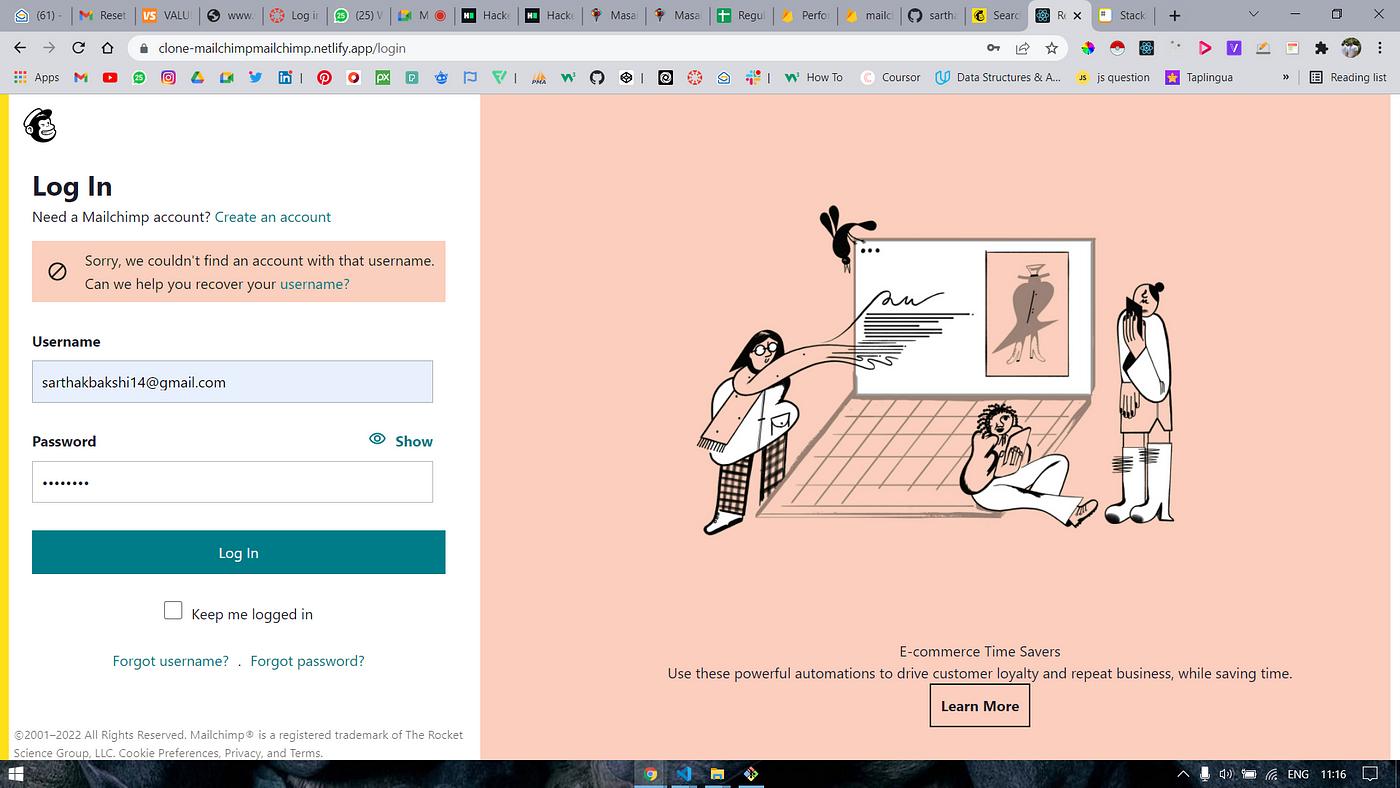The height and width of the screenshot is (788, 1400).
Task: Switch to the Reset Gmail tab
Action: (x=103, y=15)
